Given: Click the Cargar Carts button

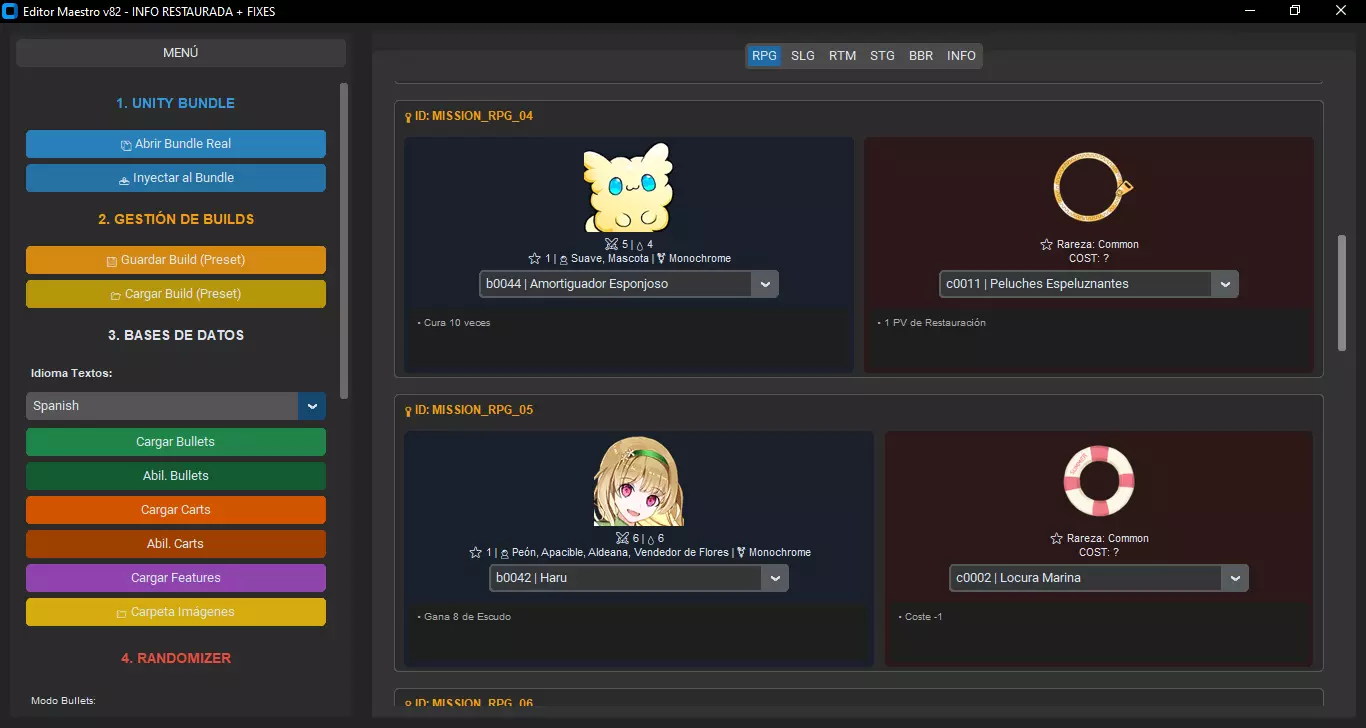Looking at the screenshot, I should (x=176, y=510).
